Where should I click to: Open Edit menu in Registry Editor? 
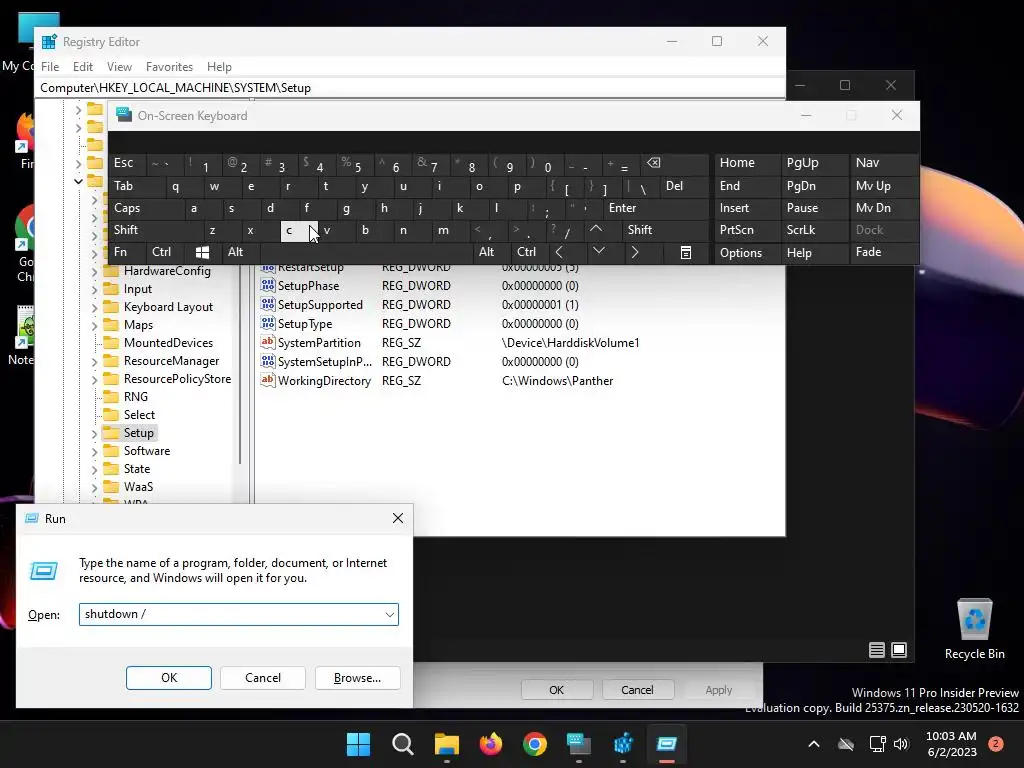pos(82,67)
